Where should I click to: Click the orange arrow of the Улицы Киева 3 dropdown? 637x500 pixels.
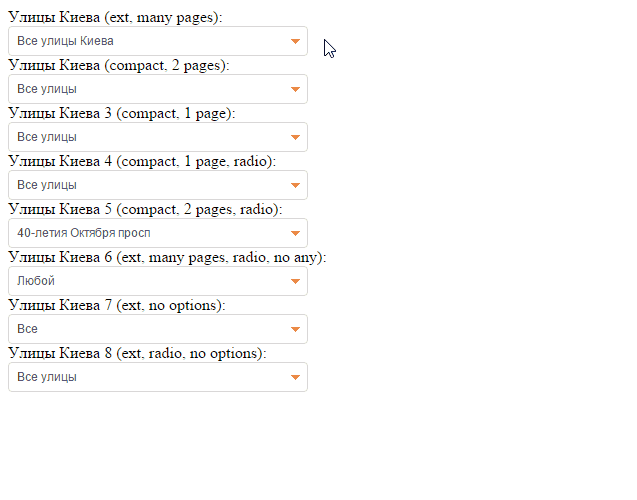[295, 137]
